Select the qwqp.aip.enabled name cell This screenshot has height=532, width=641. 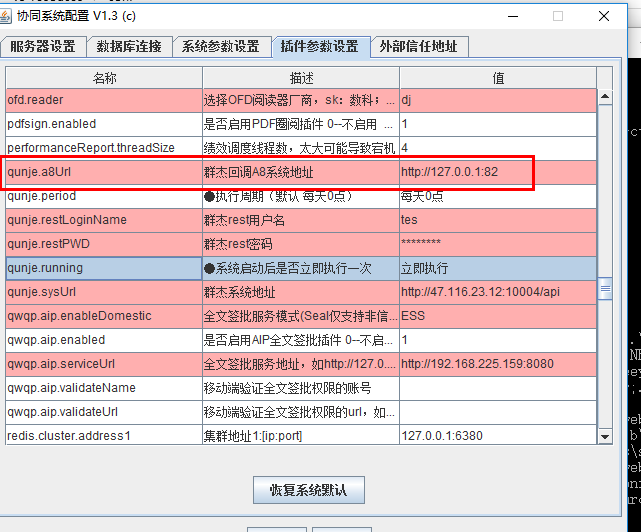(104, 341)
